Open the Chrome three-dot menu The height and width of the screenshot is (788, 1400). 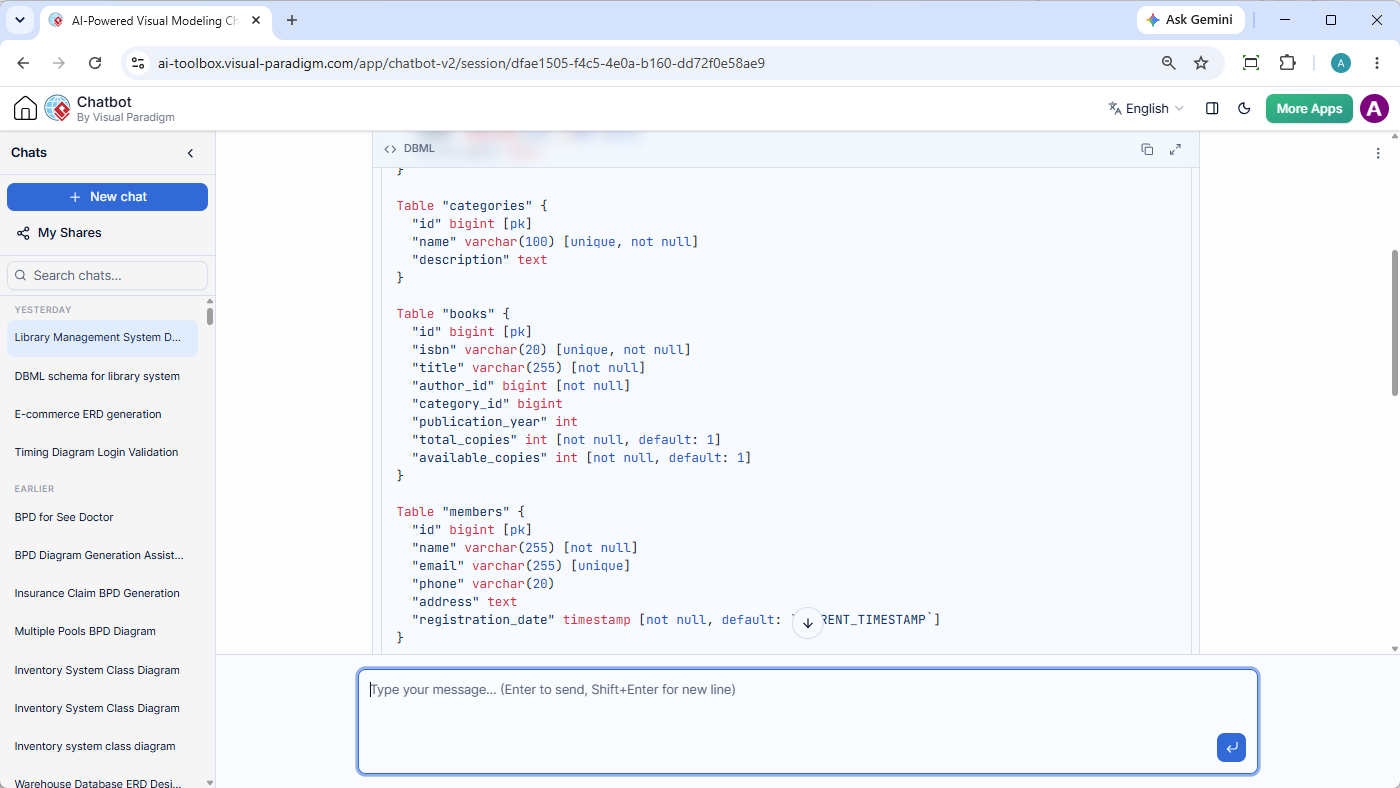[x=1377, y=63]
